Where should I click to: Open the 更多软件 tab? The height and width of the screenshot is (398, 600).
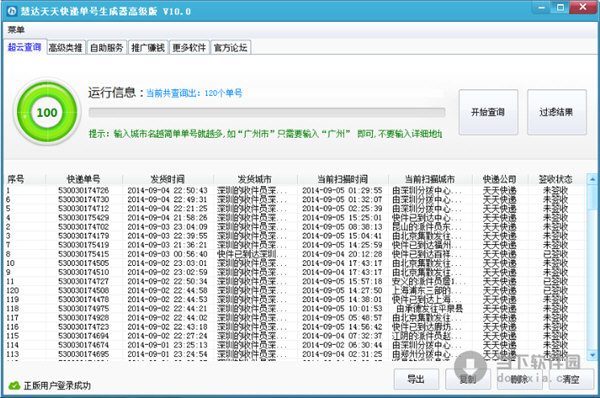(189, 48)
